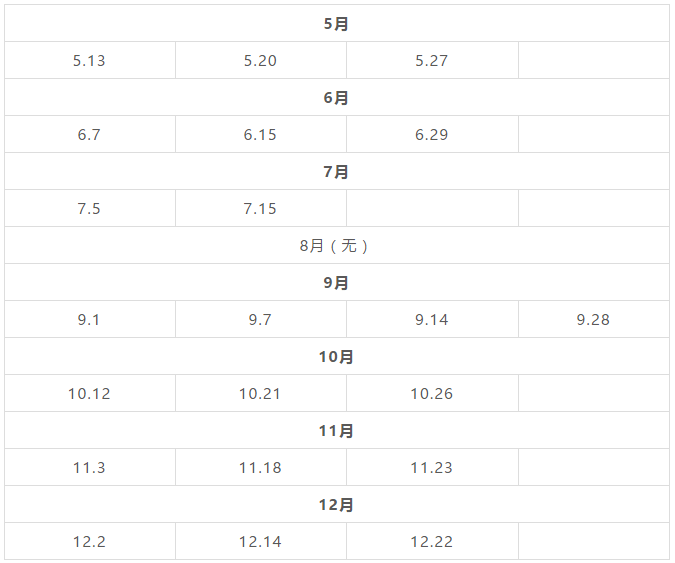Select the 9.1 date cell
675x563 pixels.
90,319
